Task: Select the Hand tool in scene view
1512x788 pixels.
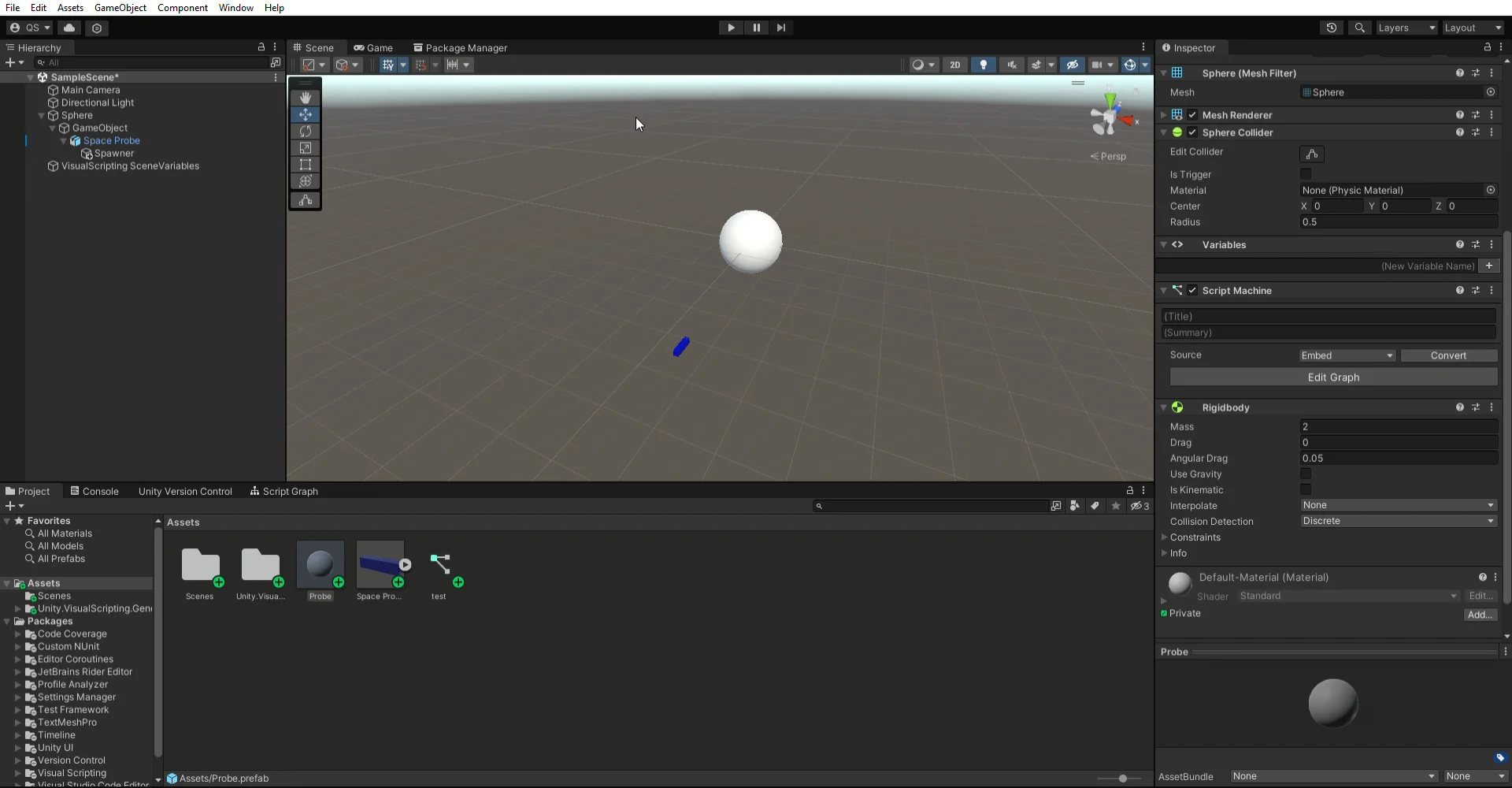Action: tap(305, 98)
